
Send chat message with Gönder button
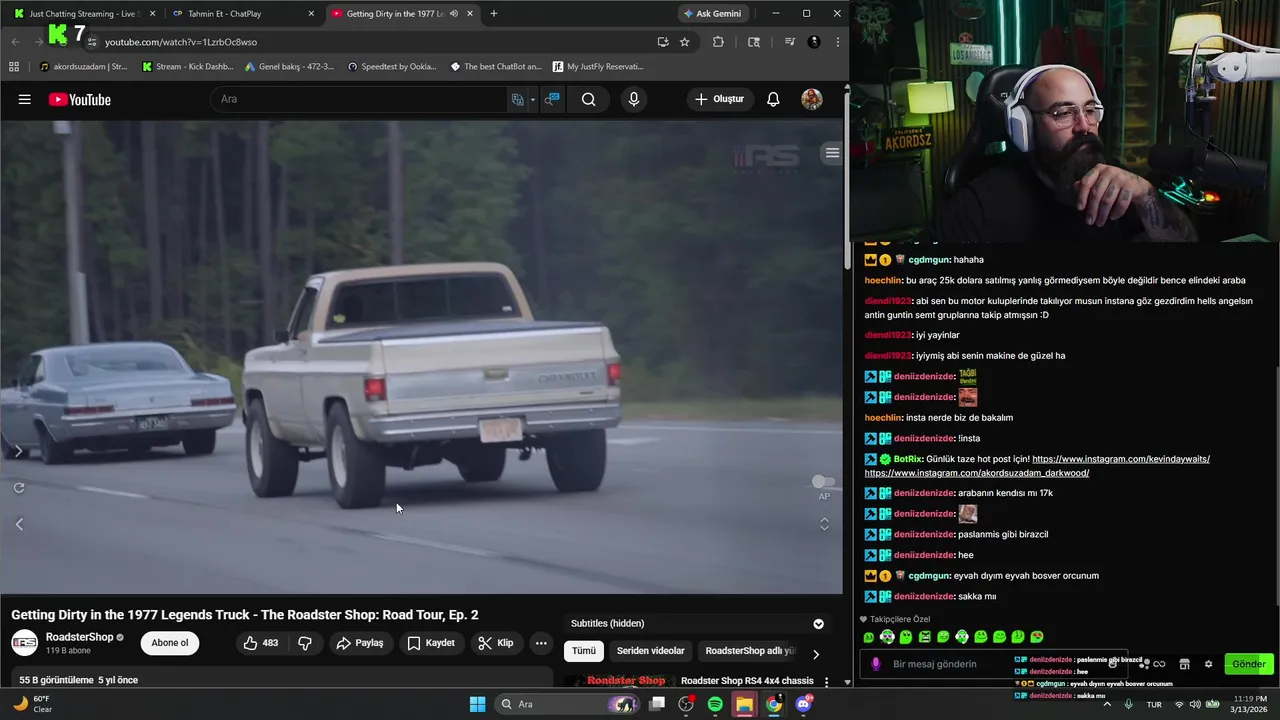(x=1249, y=664)
